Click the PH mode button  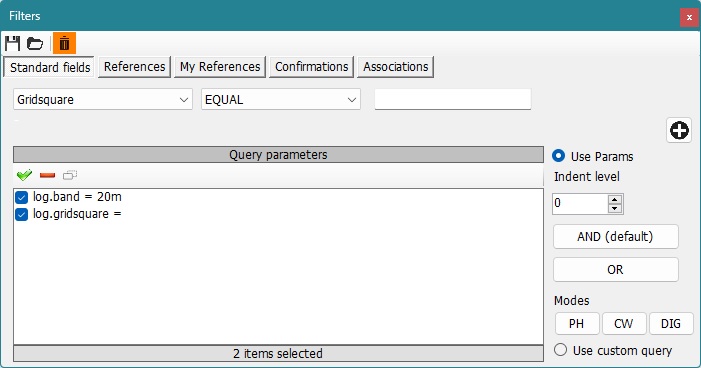pyautogui.click(x=577, y=323)
